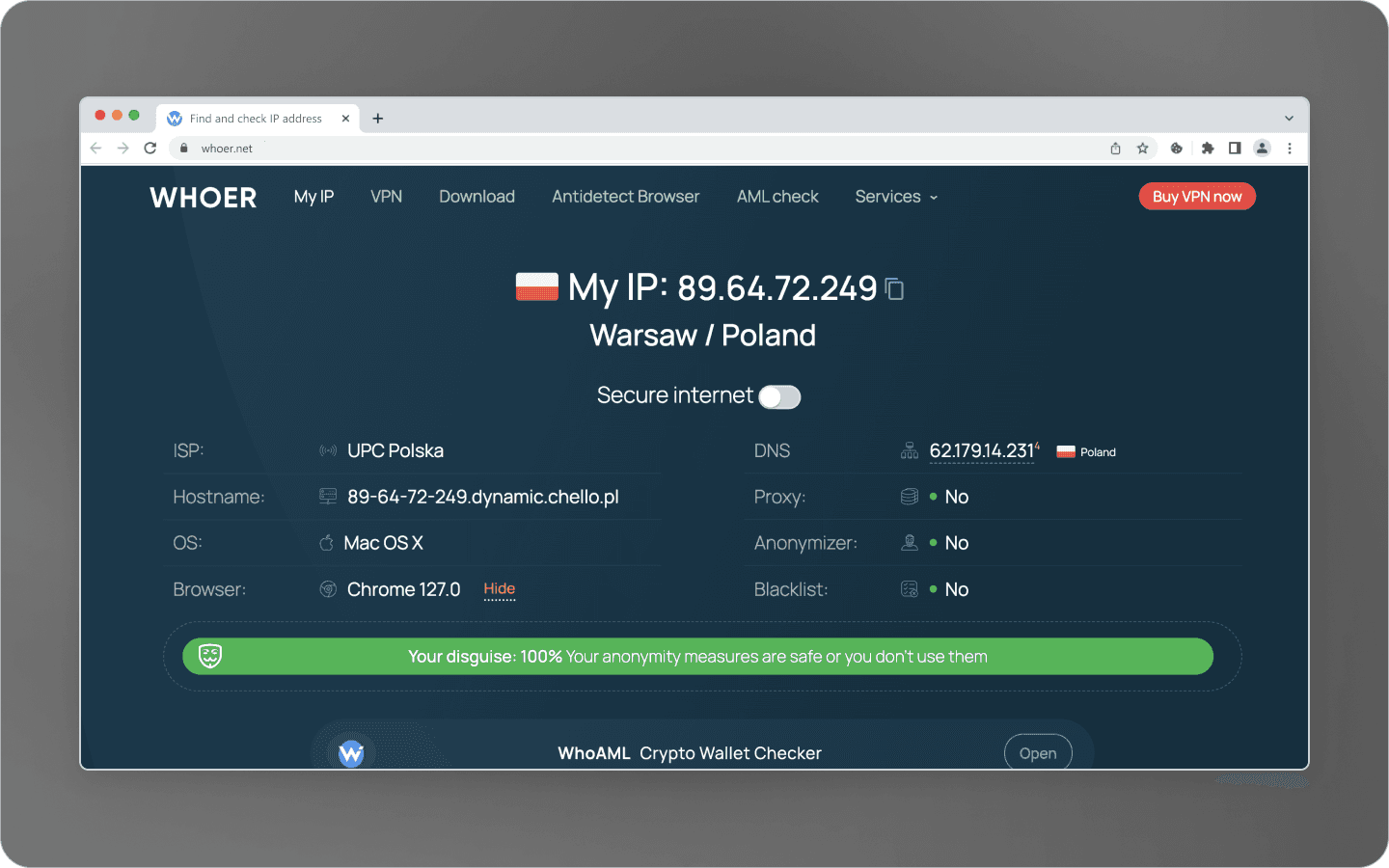Click the 'Warsaw / Poland' location text
The height and width of the screenshot is (868, 1389).
[x=703, y=335]
